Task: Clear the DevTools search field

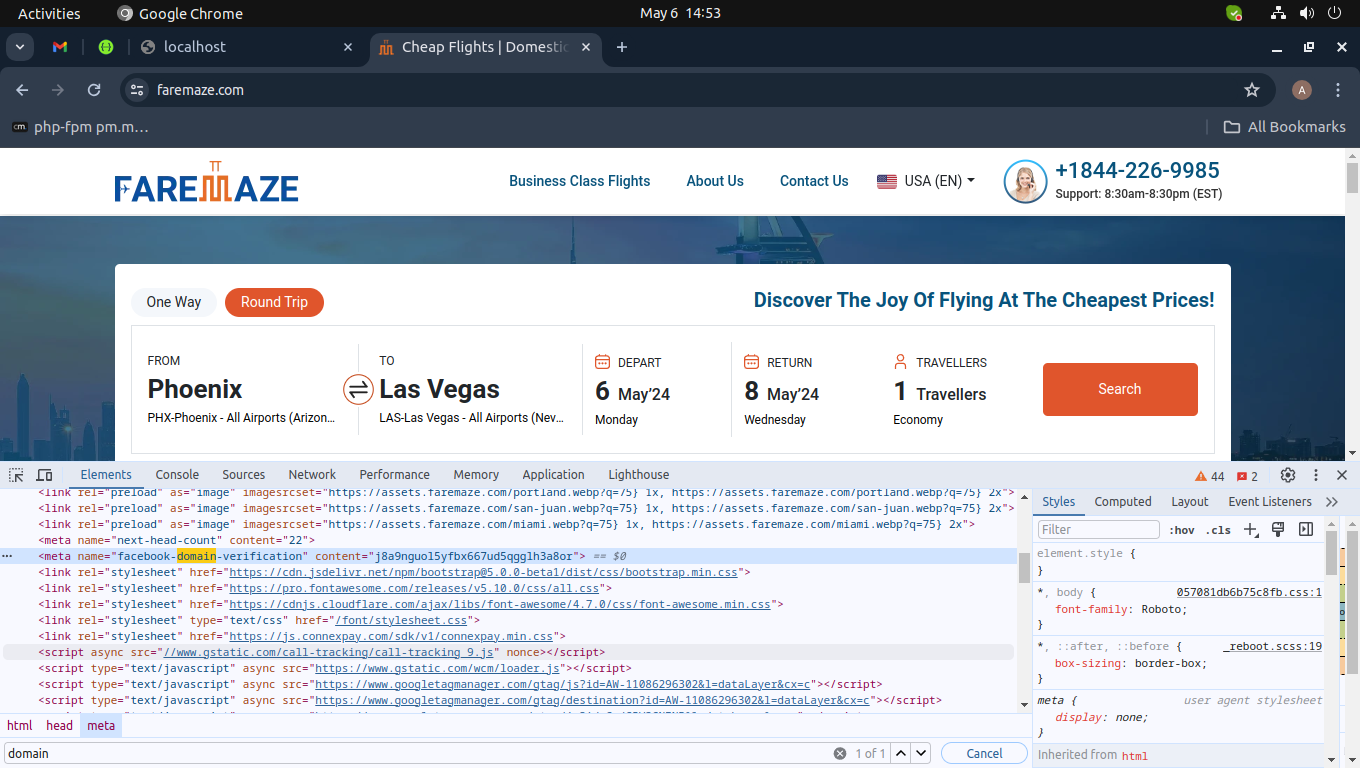Action: (840, 753)
